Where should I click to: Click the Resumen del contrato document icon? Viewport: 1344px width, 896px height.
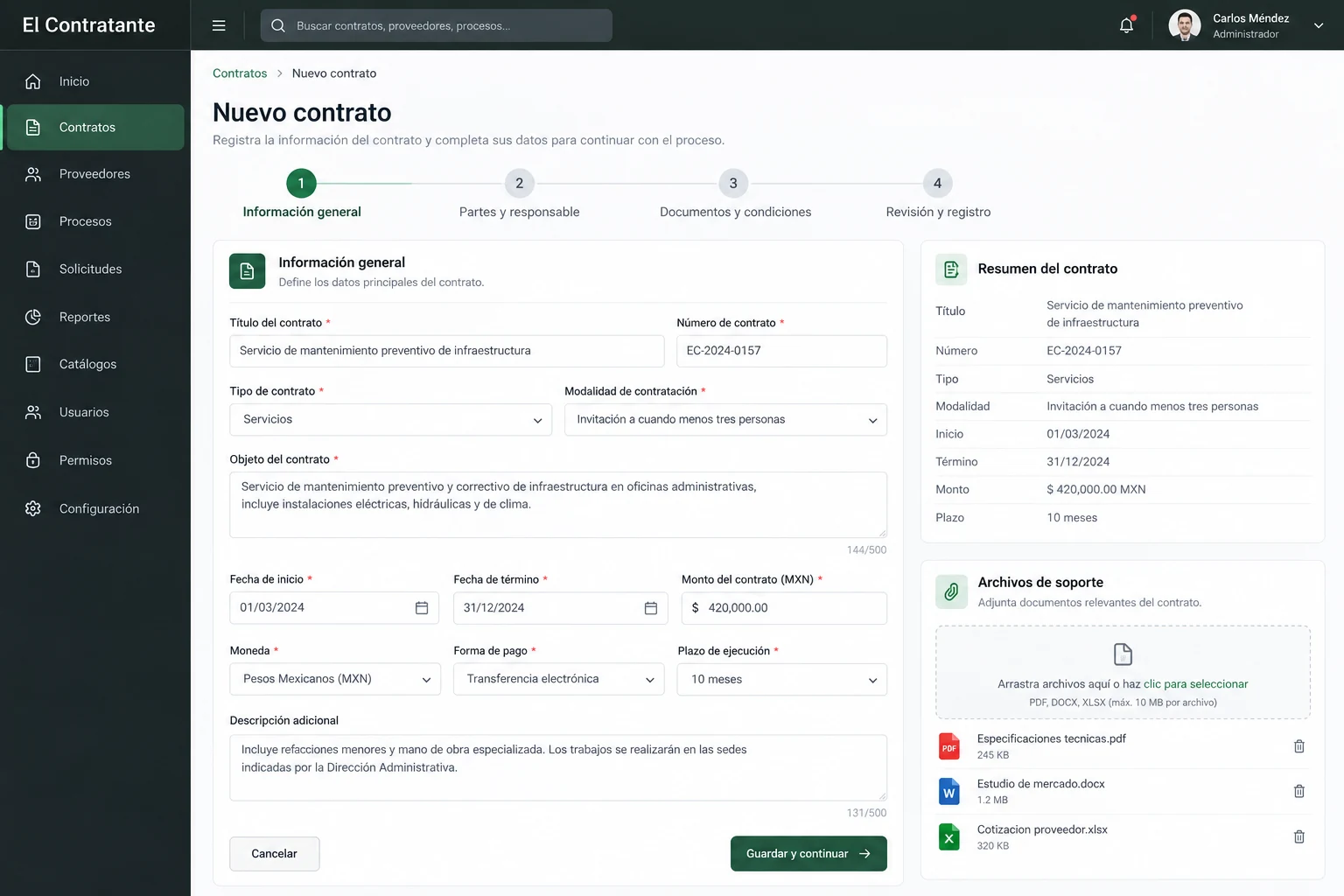click(951, 269)
